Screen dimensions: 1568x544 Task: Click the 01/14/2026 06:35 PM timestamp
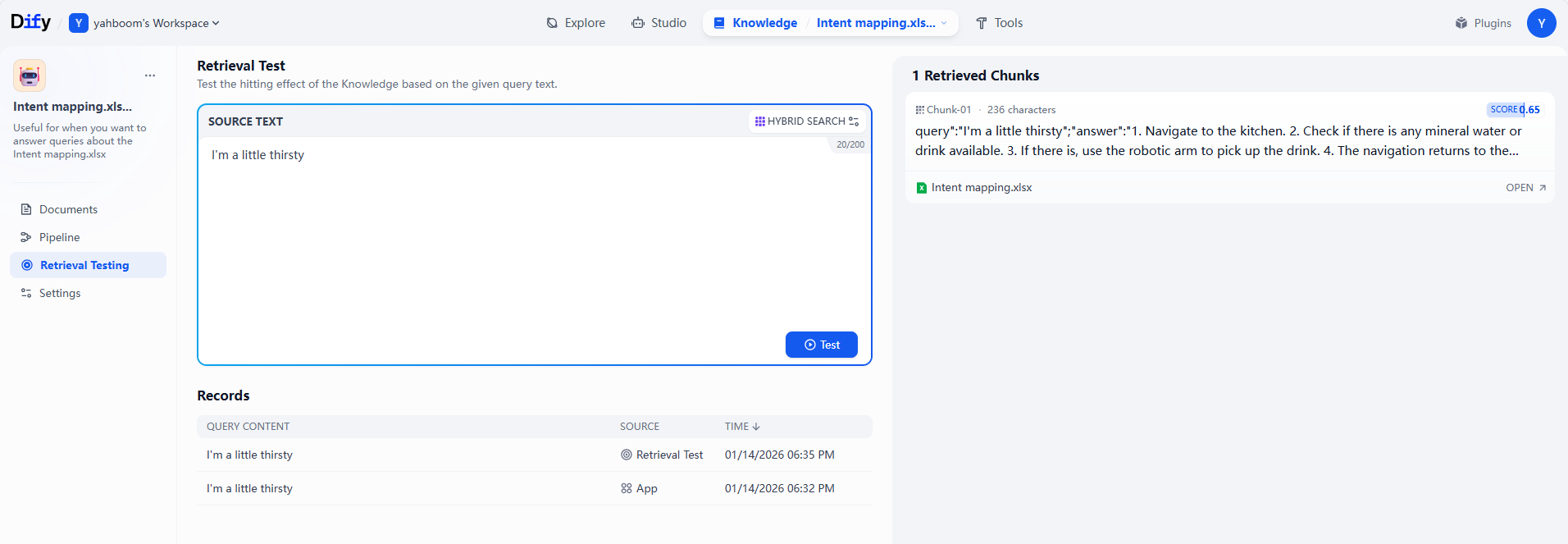coord(780,455)
